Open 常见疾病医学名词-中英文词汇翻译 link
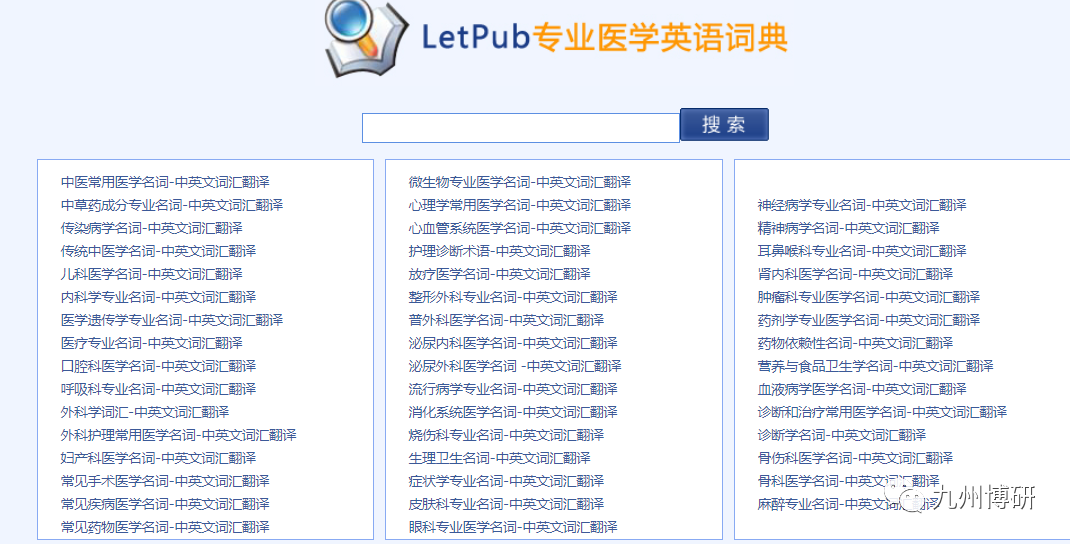Image resolution: width=1070 pixels, height=544 pixels. (165, 504)
